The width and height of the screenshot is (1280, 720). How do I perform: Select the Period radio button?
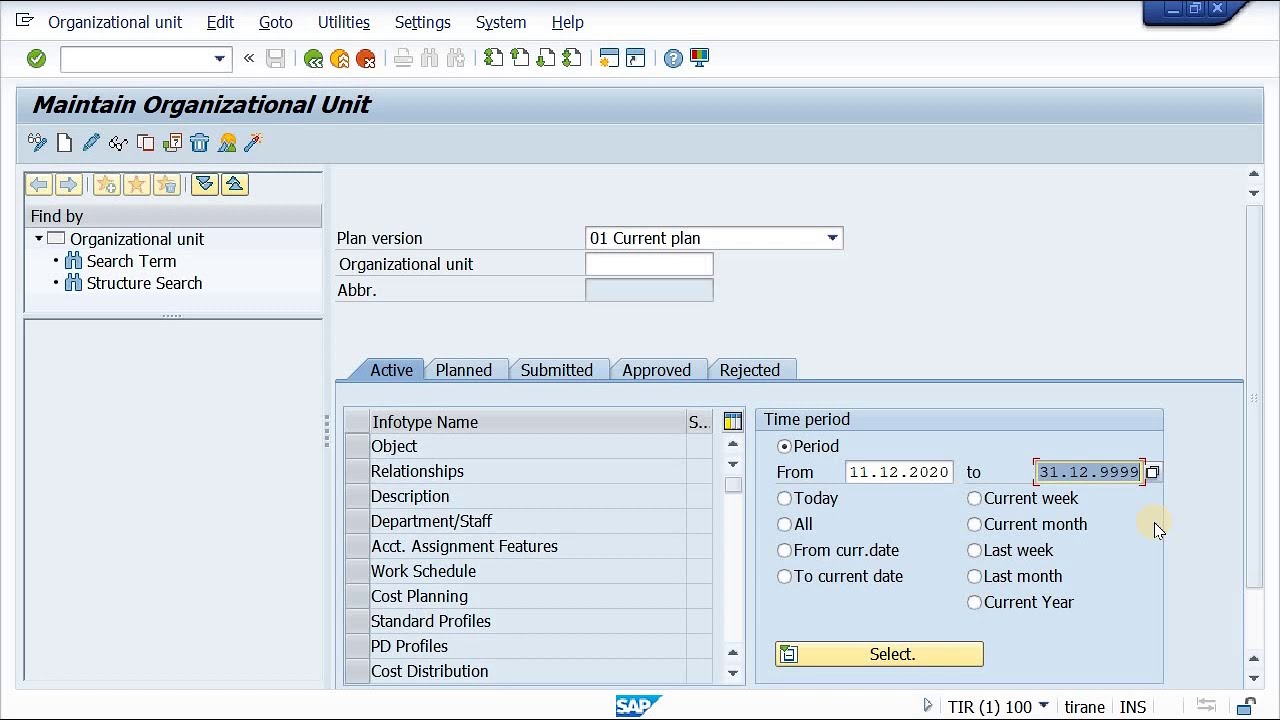coord(784,446)
